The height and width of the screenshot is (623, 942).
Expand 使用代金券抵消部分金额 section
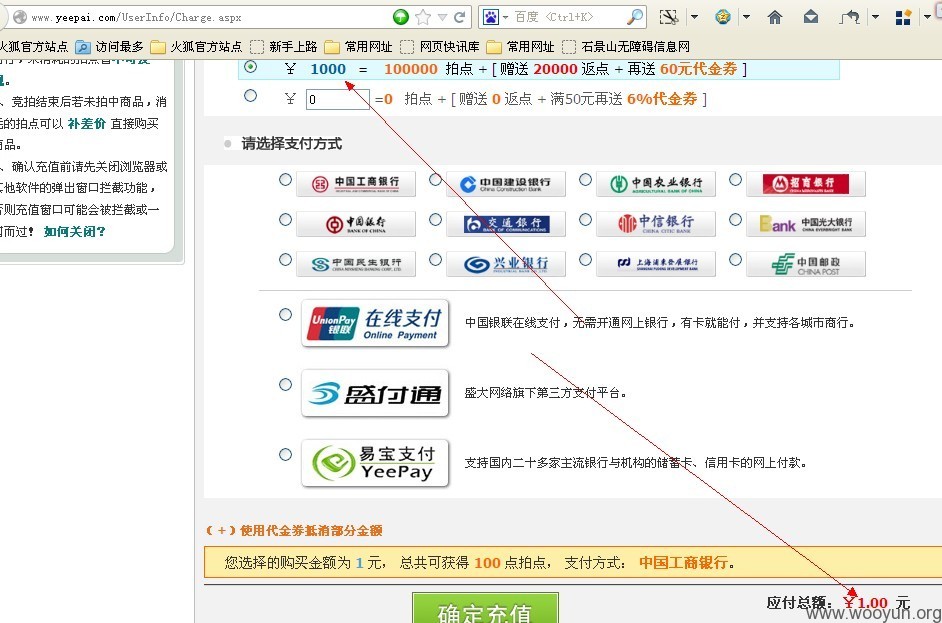point(294,530)
